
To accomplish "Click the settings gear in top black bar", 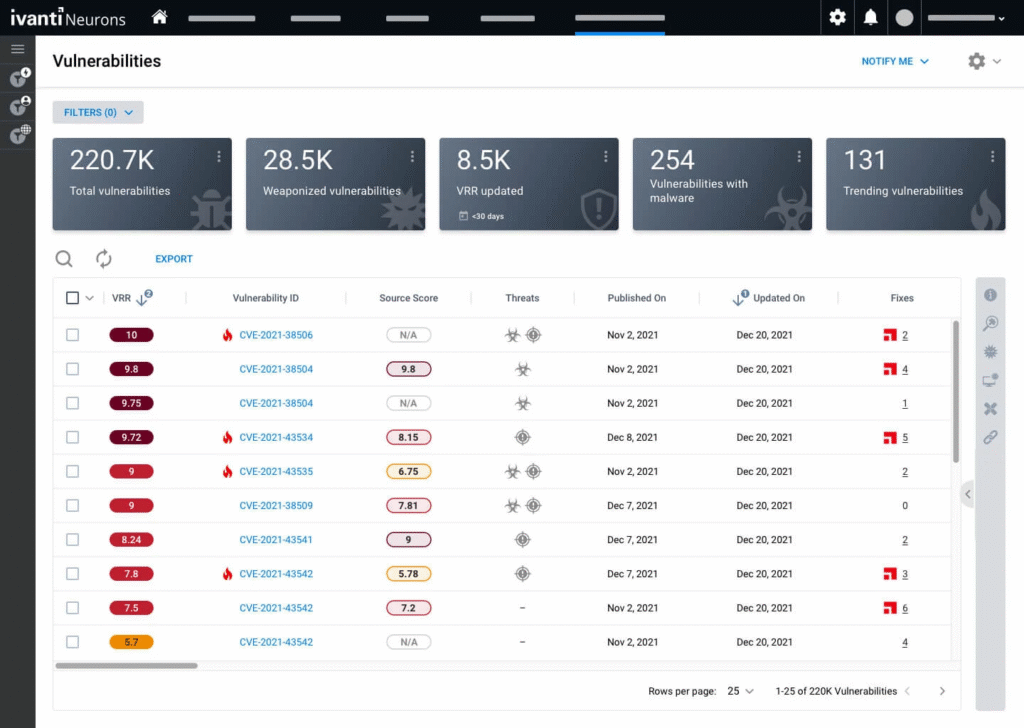I will 838,17.
